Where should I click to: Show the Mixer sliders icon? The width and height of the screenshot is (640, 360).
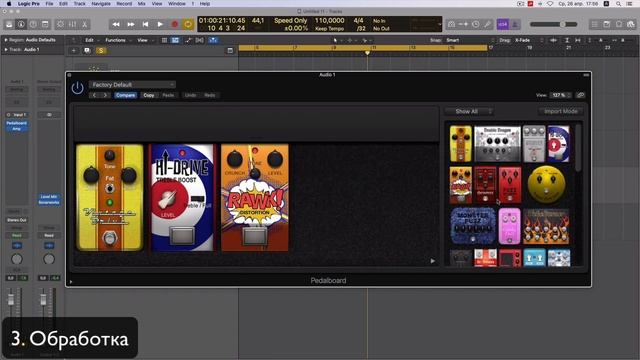pos(72,24)
